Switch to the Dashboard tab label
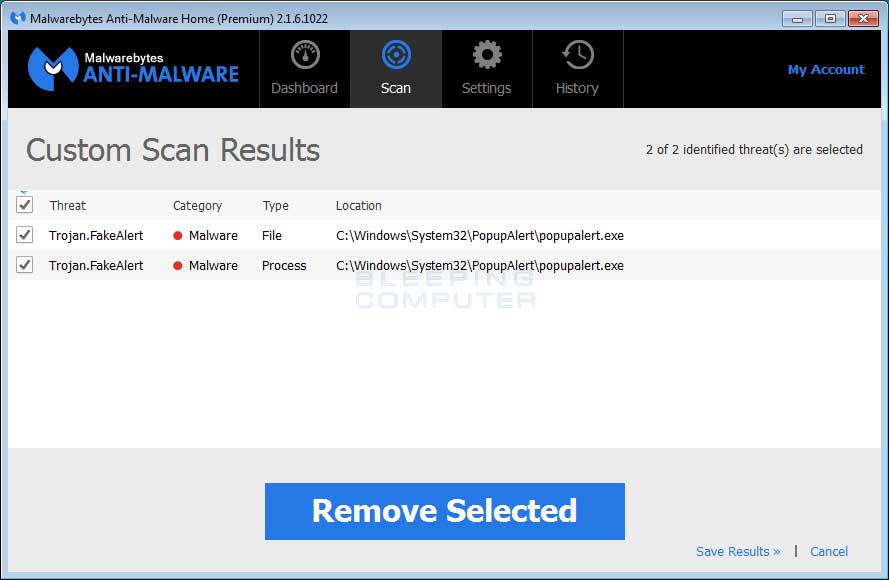This screenshot has height=580, width=889. click(304, 88)
